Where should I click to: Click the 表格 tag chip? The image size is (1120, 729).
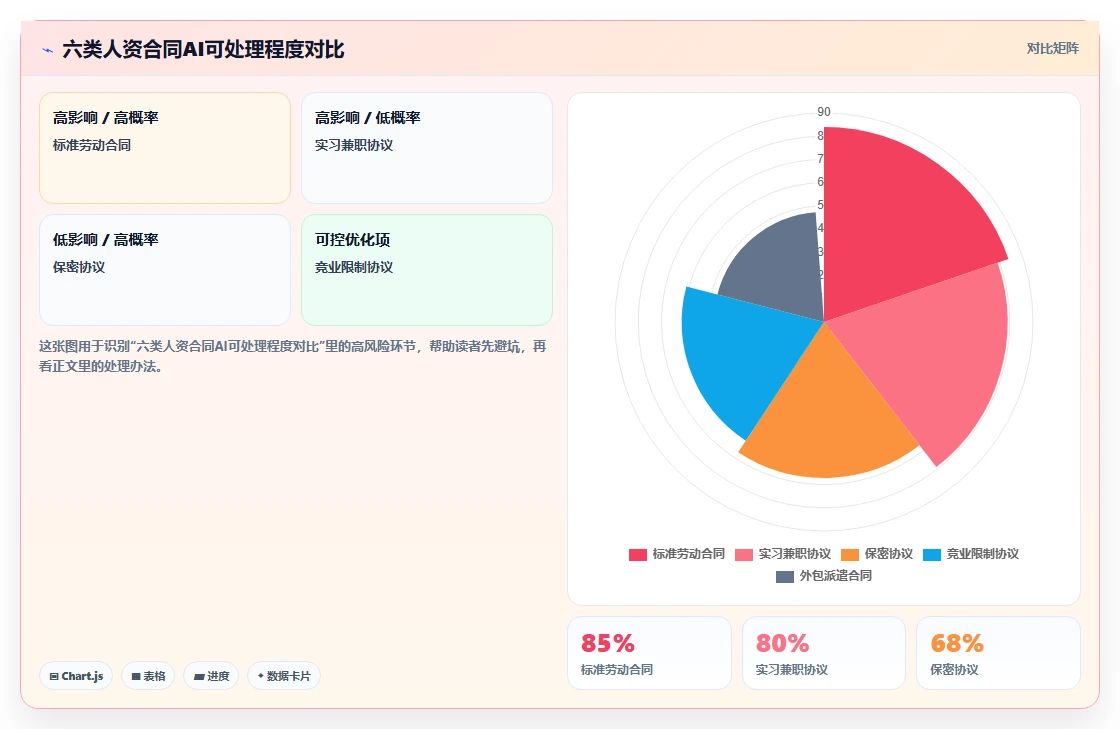tap(148, 676)
